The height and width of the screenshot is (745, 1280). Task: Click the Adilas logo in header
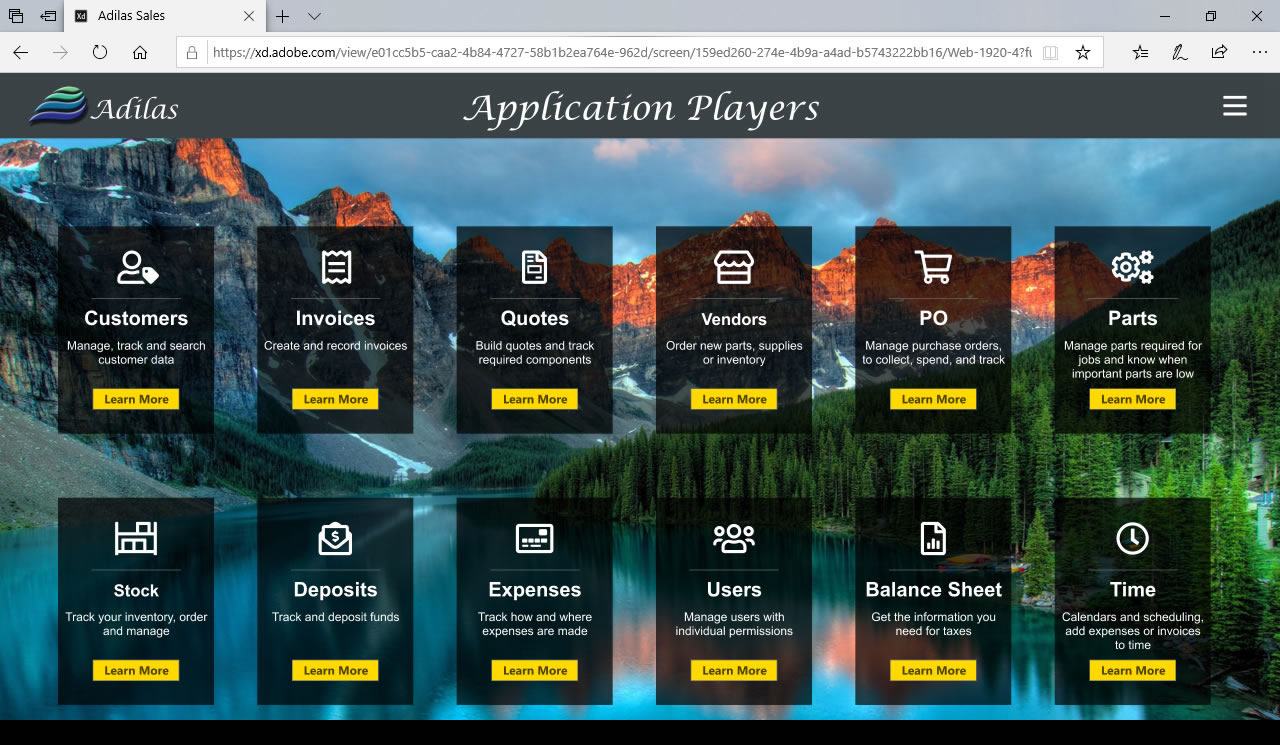104,107
